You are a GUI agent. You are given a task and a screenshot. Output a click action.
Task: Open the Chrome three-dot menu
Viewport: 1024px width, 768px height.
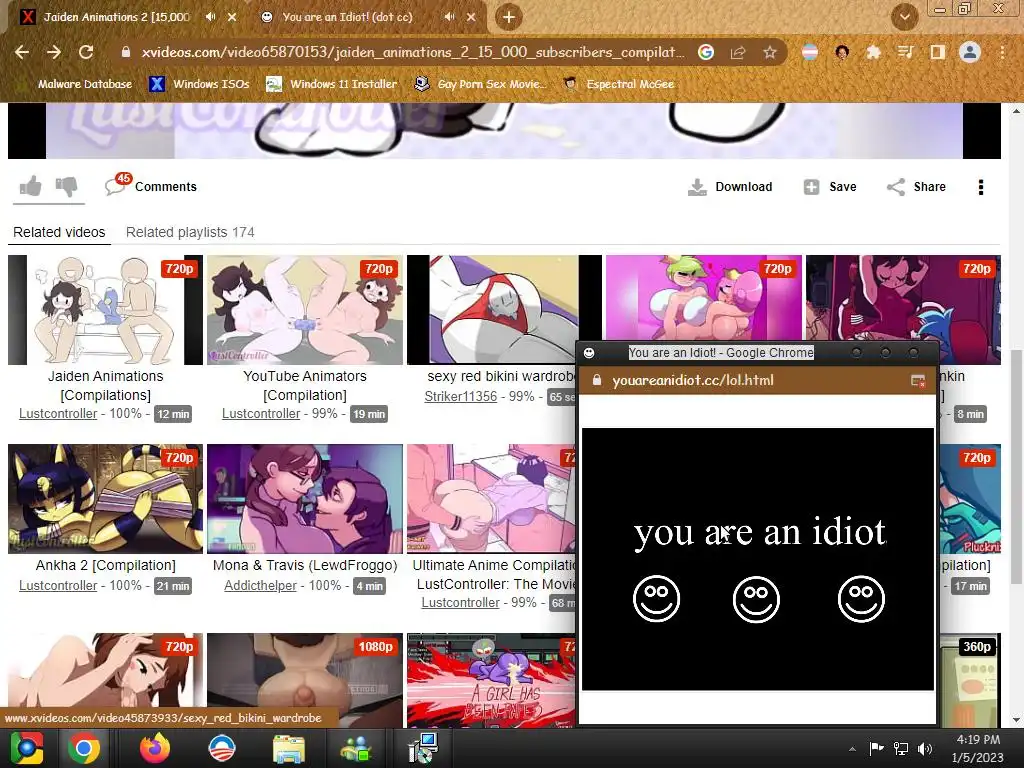pyautogui.click(x=1002, y=52)
